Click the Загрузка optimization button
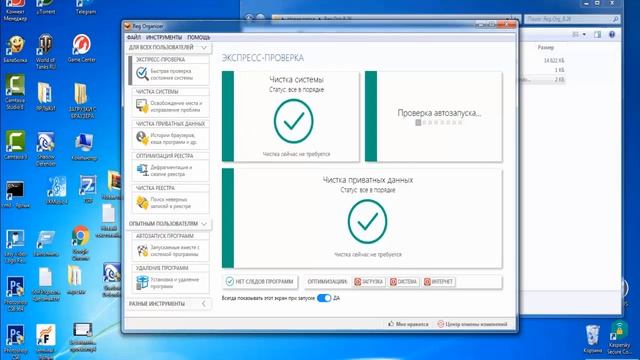The height and width of the screenshot is (360, 640). 369,282
